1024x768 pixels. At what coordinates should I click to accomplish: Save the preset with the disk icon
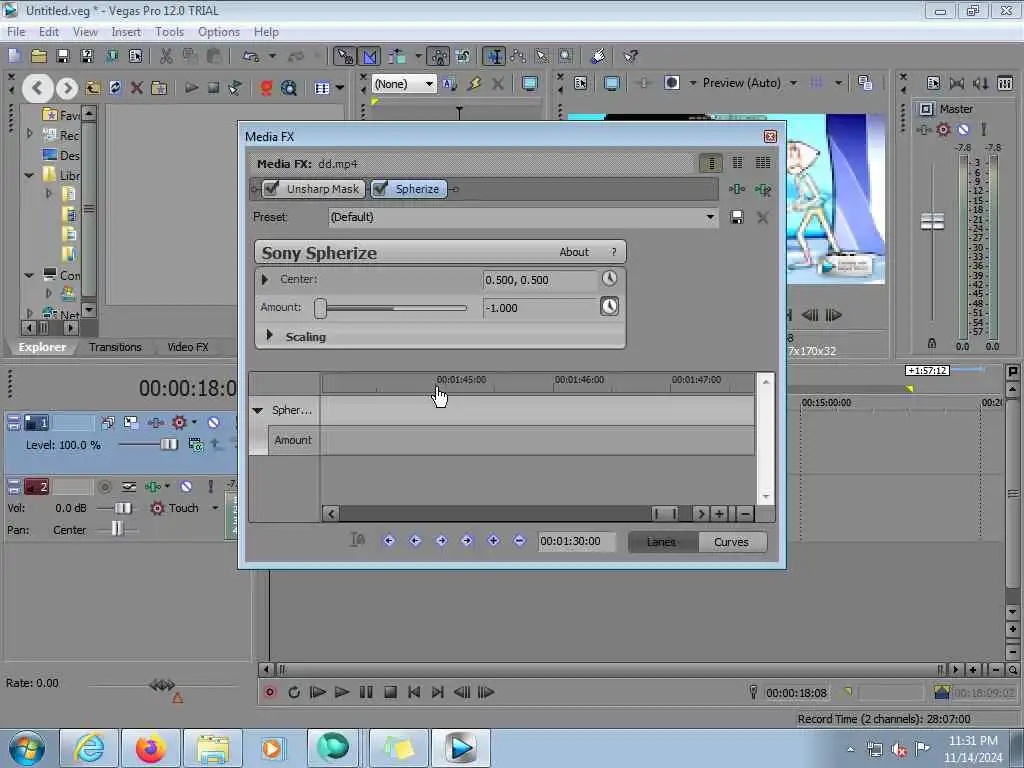[x=737, y=217]
